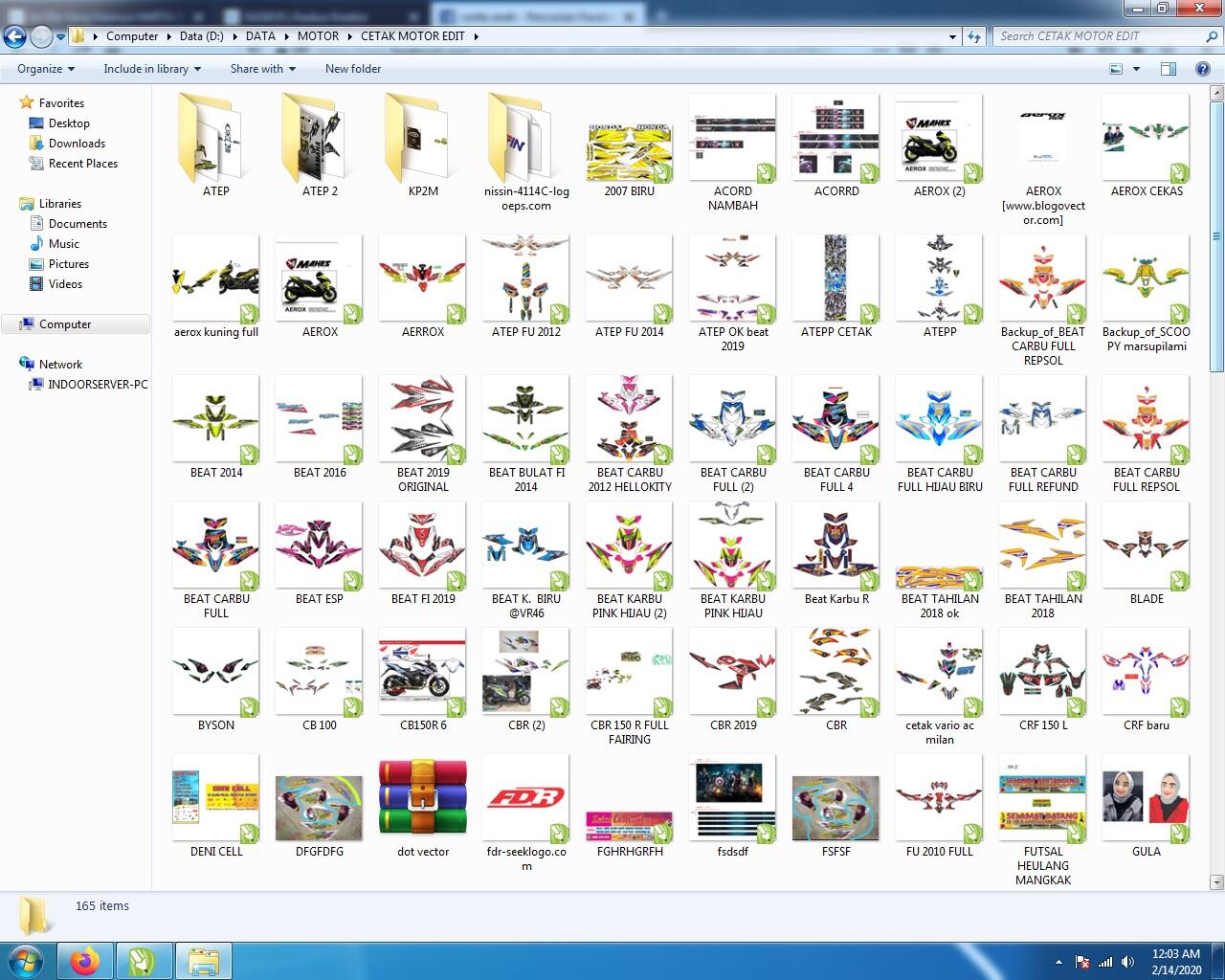Open Desktop in Favorites
The image size is (1225, 980).
(69, 123)
